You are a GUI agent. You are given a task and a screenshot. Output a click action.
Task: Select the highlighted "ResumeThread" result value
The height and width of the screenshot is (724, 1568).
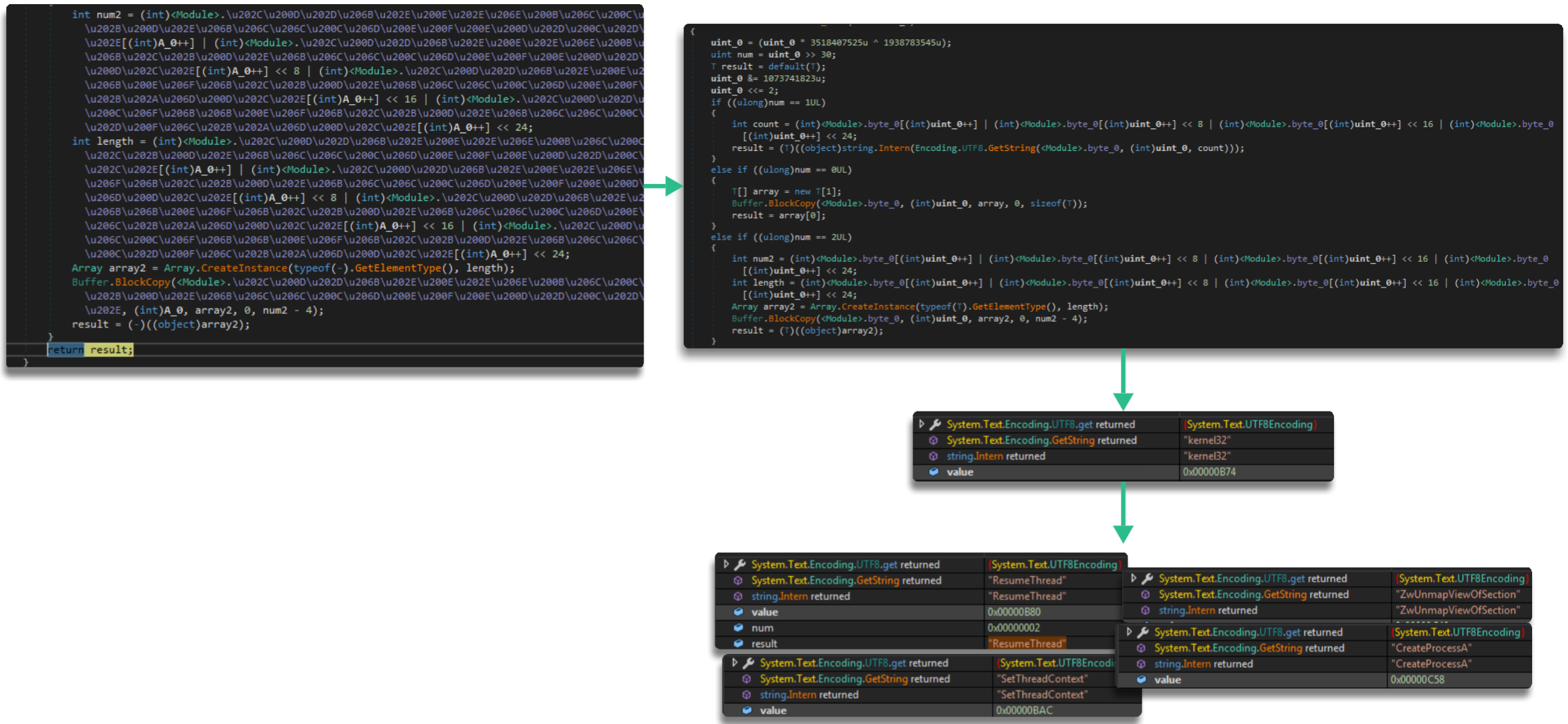tap(1027, 643)
